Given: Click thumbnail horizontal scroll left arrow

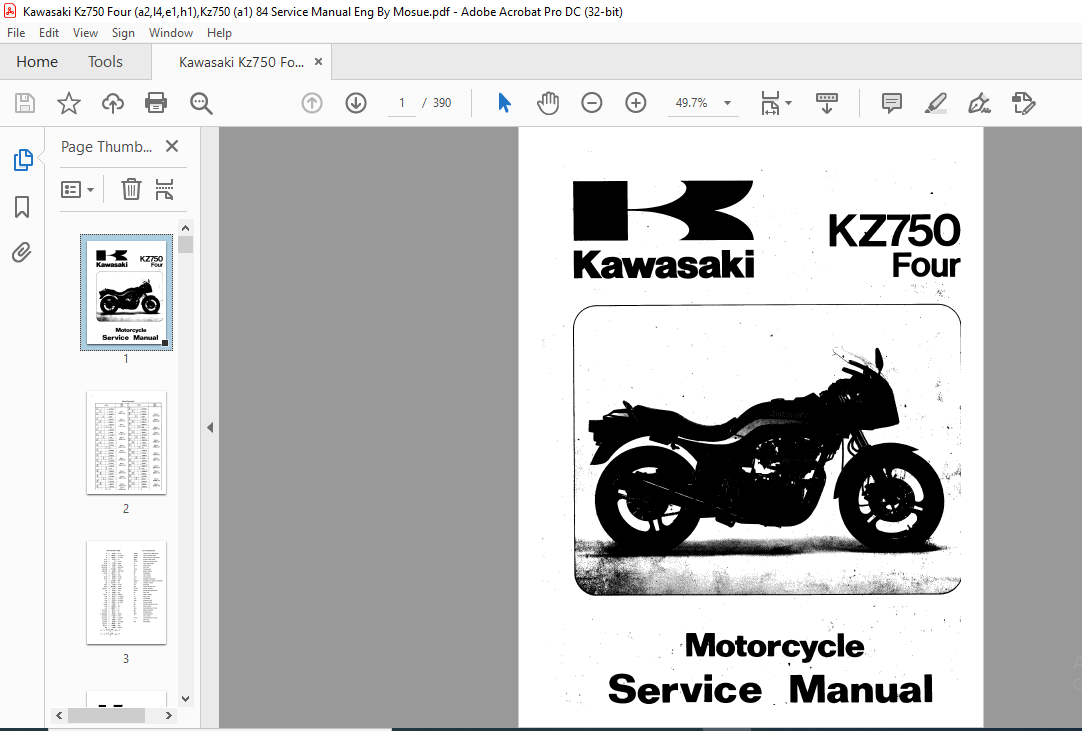Looking at the screenshot, I should click(59, 716).
